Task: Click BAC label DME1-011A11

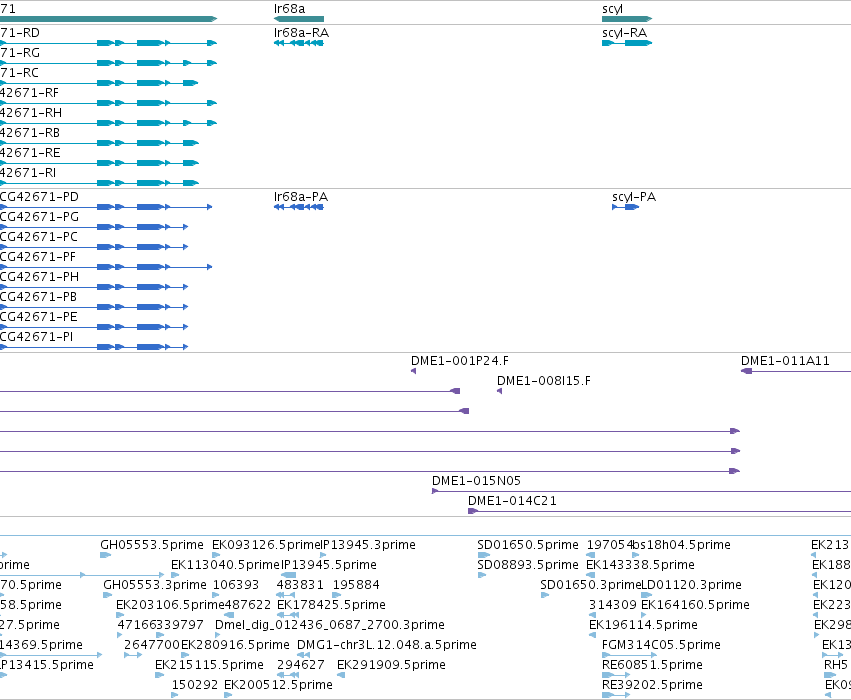Action: 785,361
